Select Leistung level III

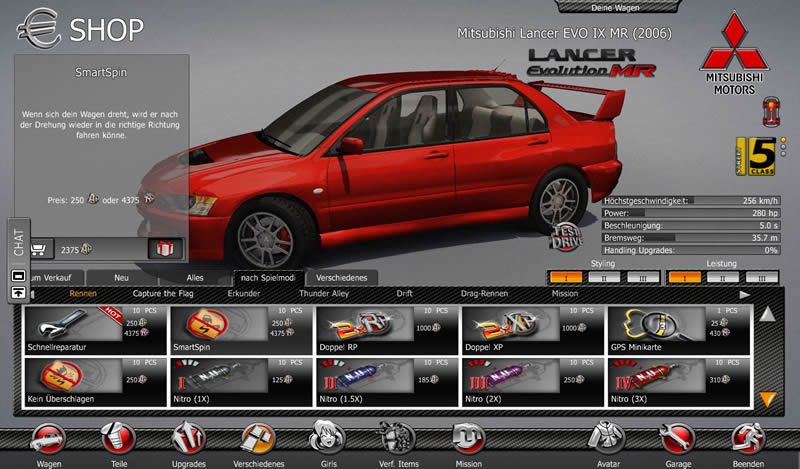click(x=760, y=277)
